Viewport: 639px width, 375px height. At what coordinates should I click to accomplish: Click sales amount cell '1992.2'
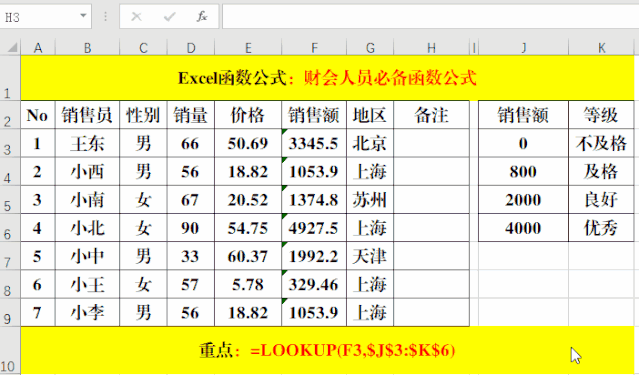314,256
